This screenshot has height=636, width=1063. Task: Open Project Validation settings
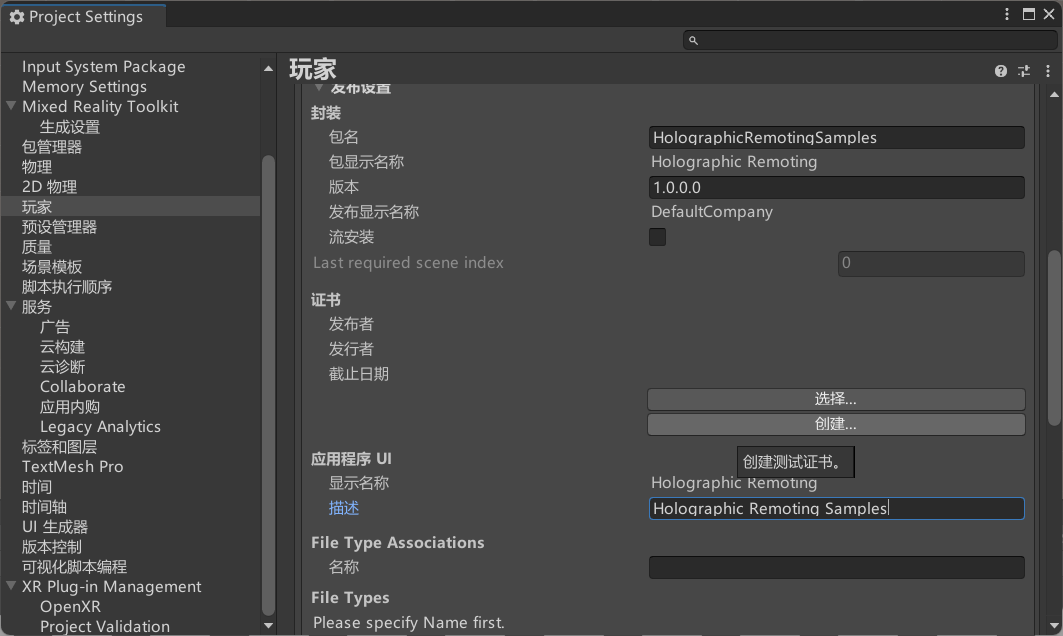click(x=105, y=627)
